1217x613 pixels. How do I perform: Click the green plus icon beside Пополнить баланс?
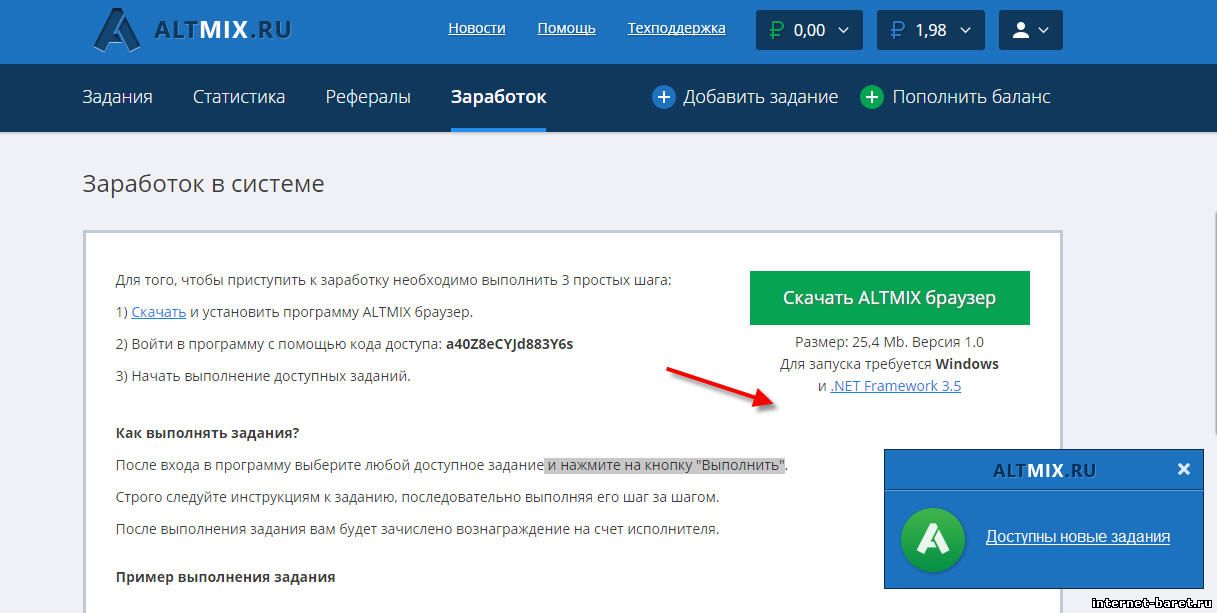872,97
